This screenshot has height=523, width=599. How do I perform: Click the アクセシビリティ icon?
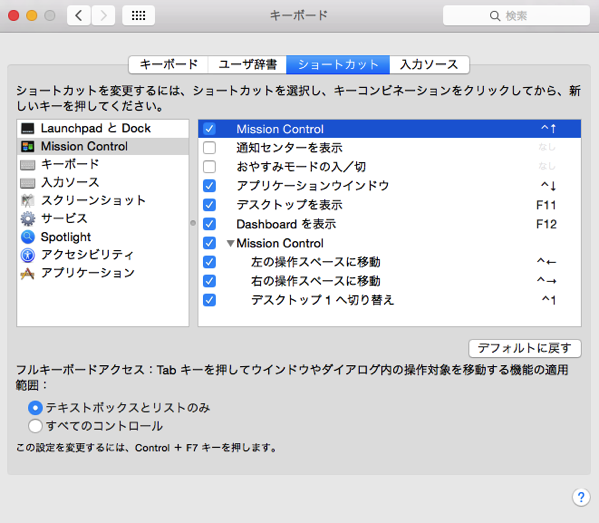[x=28, y=255]
